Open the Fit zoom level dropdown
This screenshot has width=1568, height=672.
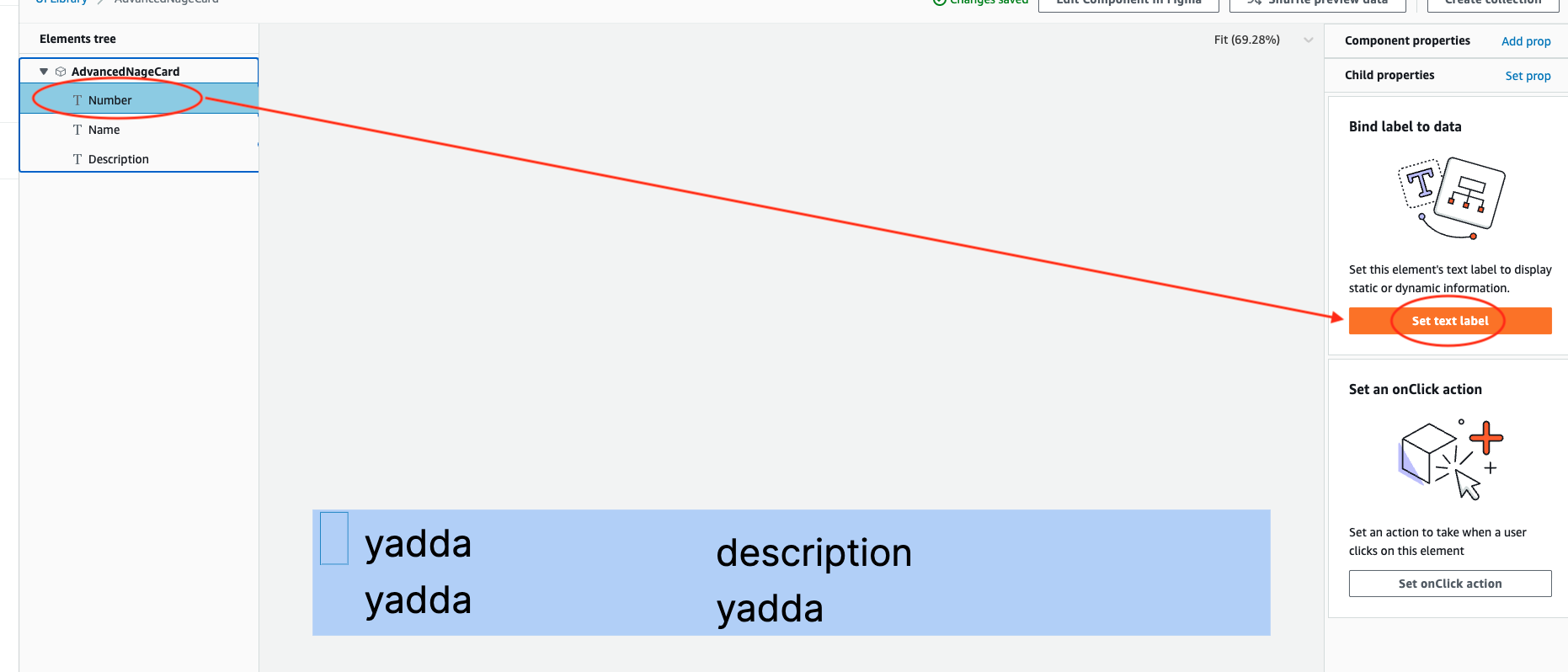[1307, 40]
